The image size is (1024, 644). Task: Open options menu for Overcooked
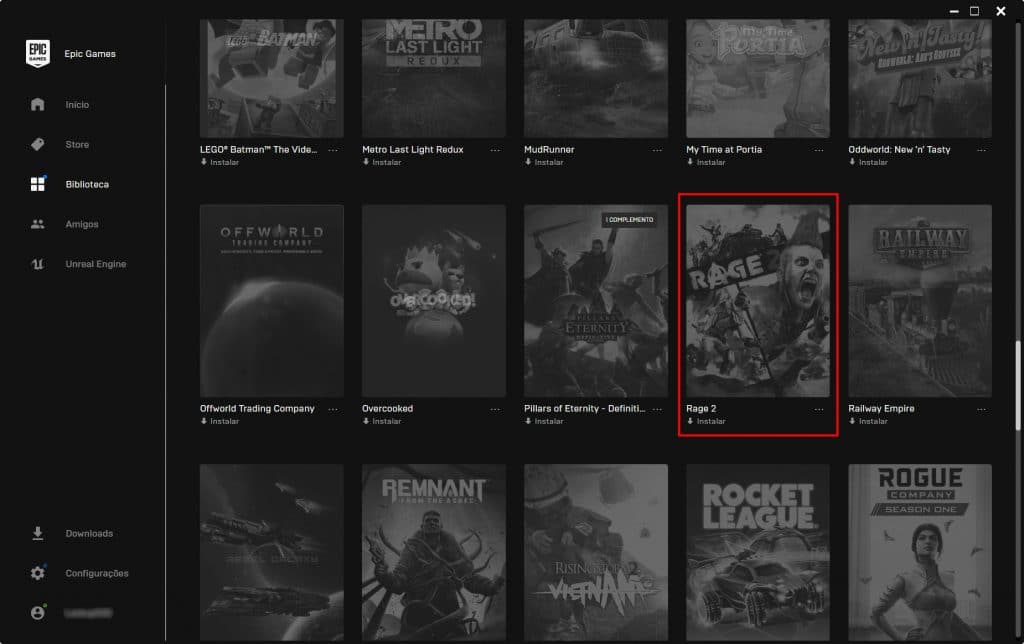pyautogui.click(x=495, y=410)
